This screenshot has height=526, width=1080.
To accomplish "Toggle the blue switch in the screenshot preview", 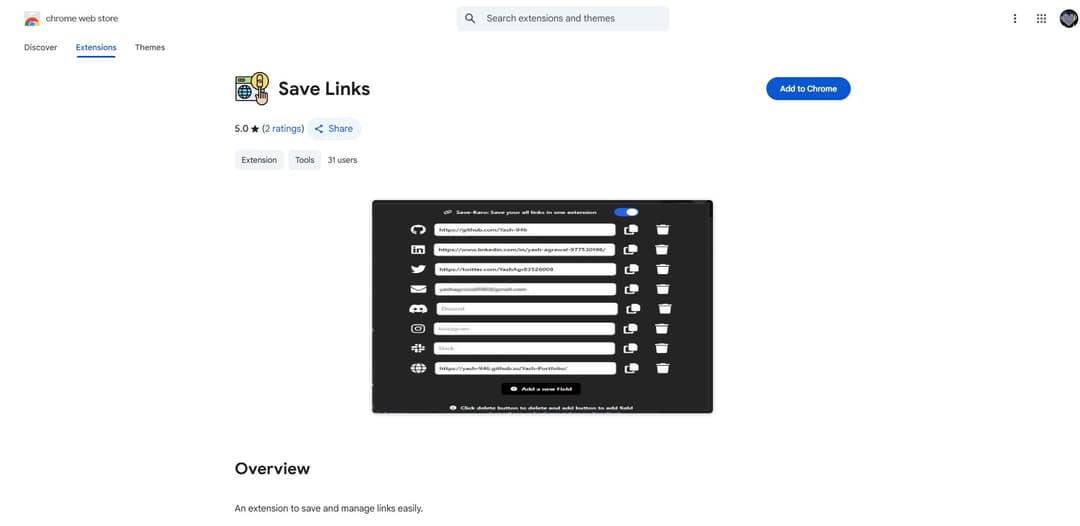I will point(627,212).
